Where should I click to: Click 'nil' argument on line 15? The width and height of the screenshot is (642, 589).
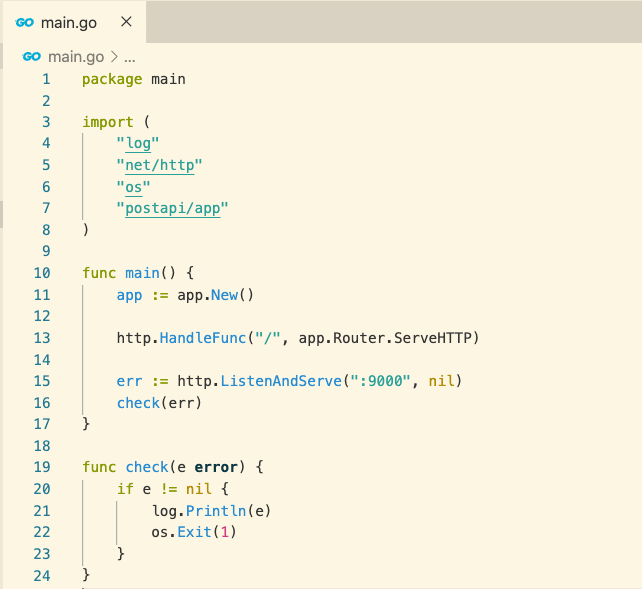pos(441,381)
